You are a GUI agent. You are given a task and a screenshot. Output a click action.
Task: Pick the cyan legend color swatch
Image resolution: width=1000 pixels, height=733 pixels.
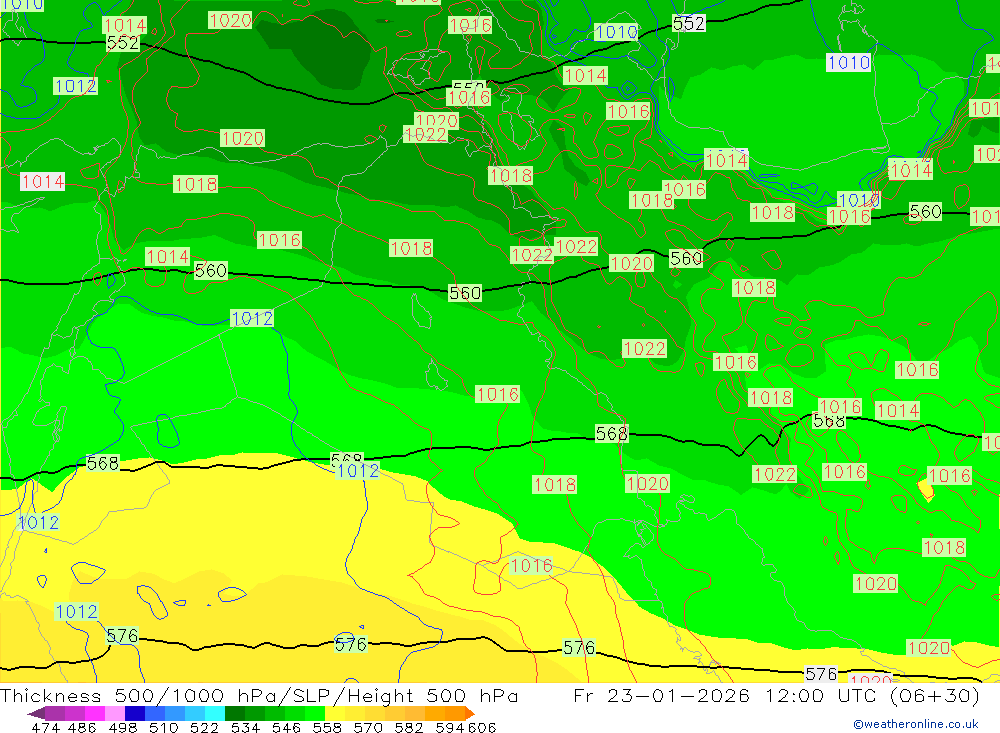[215, 713]
